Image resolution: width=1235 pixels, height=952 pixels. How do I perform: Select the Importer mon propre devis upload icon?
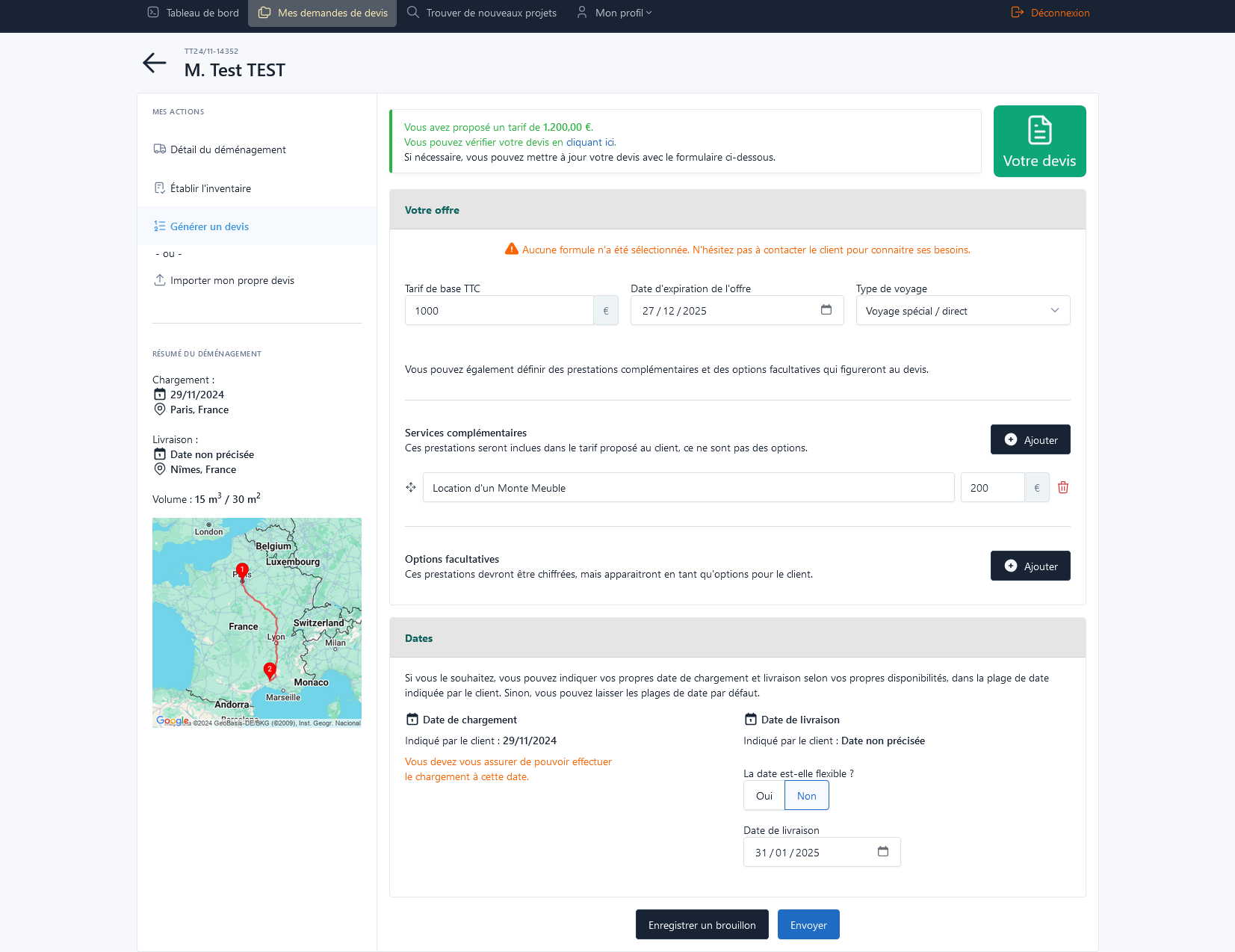pos(159,279)
